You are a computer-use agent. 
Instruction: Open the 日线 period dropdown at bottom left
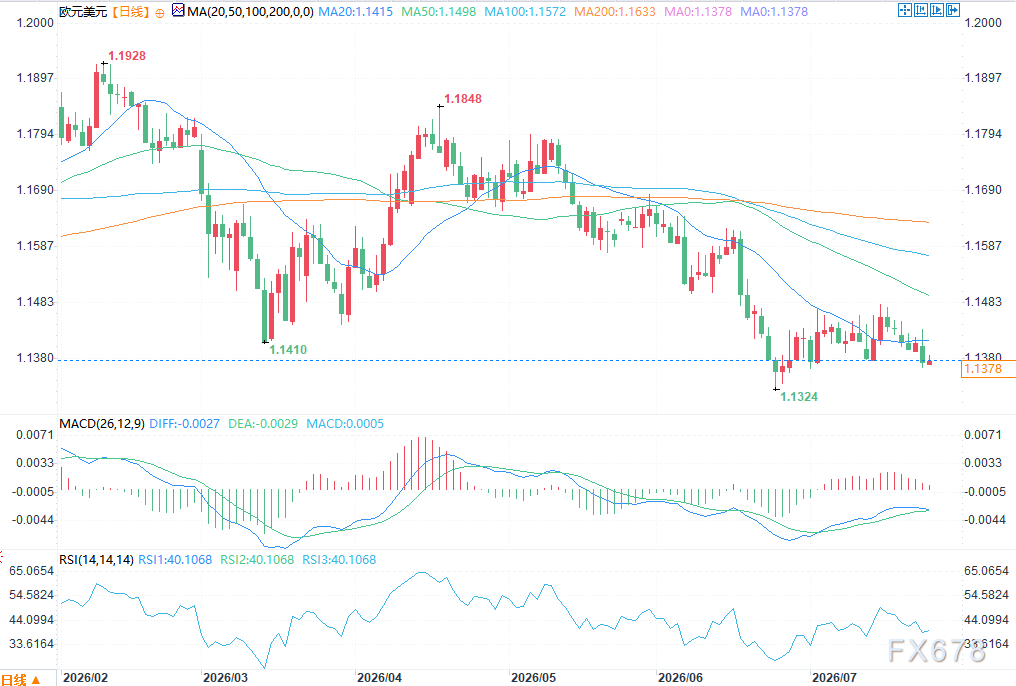pyautogui.click(x=21, y=680)
